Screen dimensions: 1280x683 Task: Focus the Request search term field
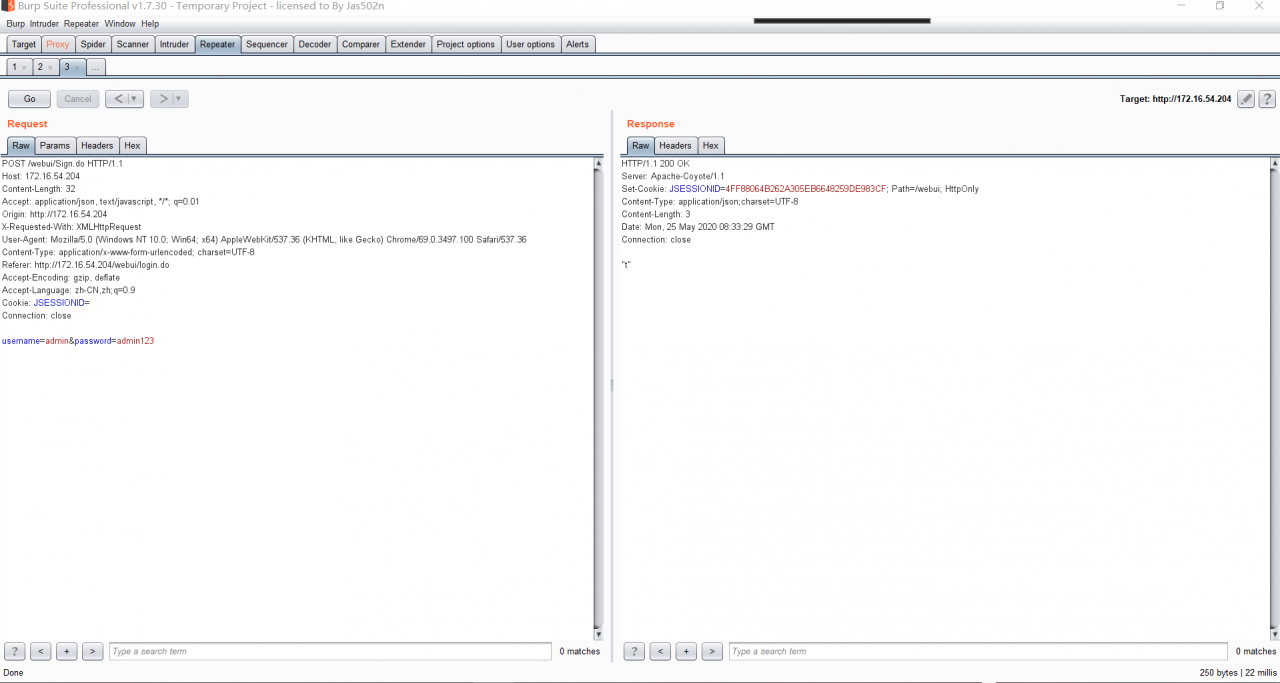pyautogui.click(x=330, y=652)
